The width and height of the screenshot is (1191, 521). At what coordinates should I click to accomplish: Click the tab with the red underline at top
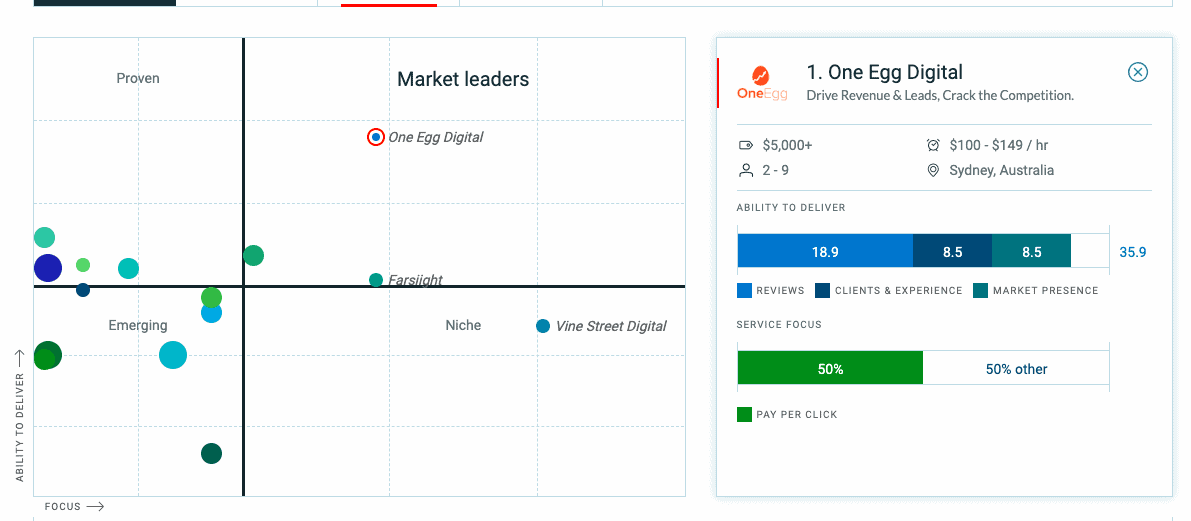(388, 3)
